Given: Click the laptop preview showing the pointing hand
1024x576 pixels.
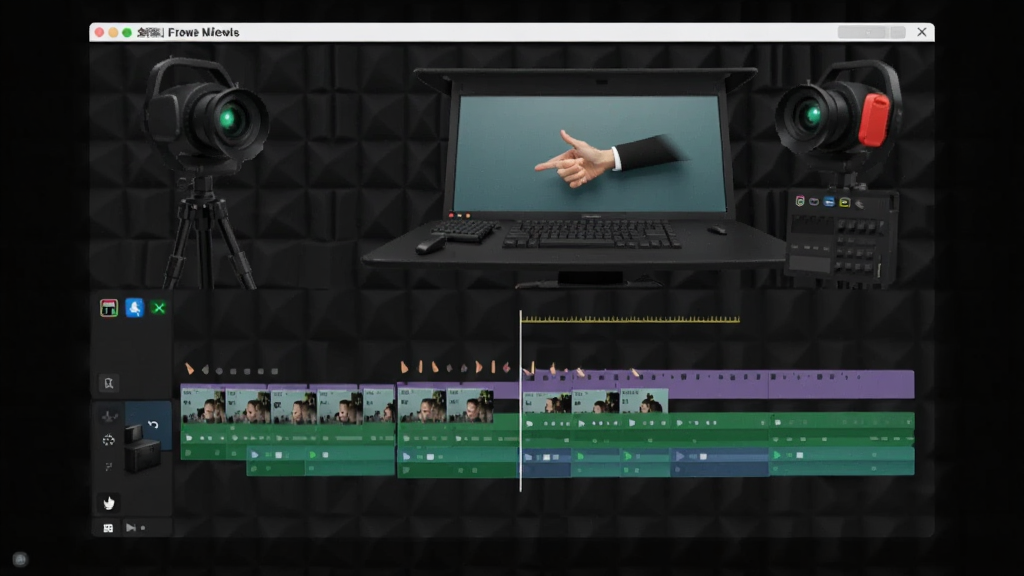Looking at the screenshot, I should 589,153.
